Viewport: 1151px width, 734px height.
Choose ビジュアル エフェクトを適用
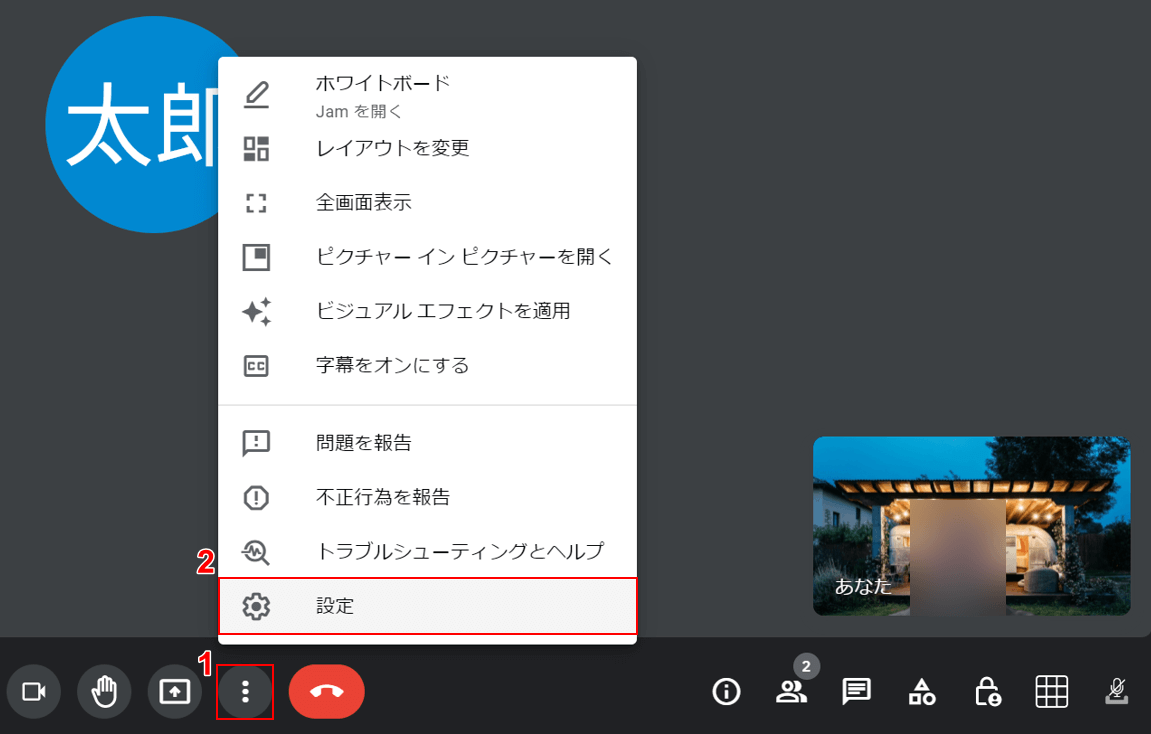click(x=427, y=311)
